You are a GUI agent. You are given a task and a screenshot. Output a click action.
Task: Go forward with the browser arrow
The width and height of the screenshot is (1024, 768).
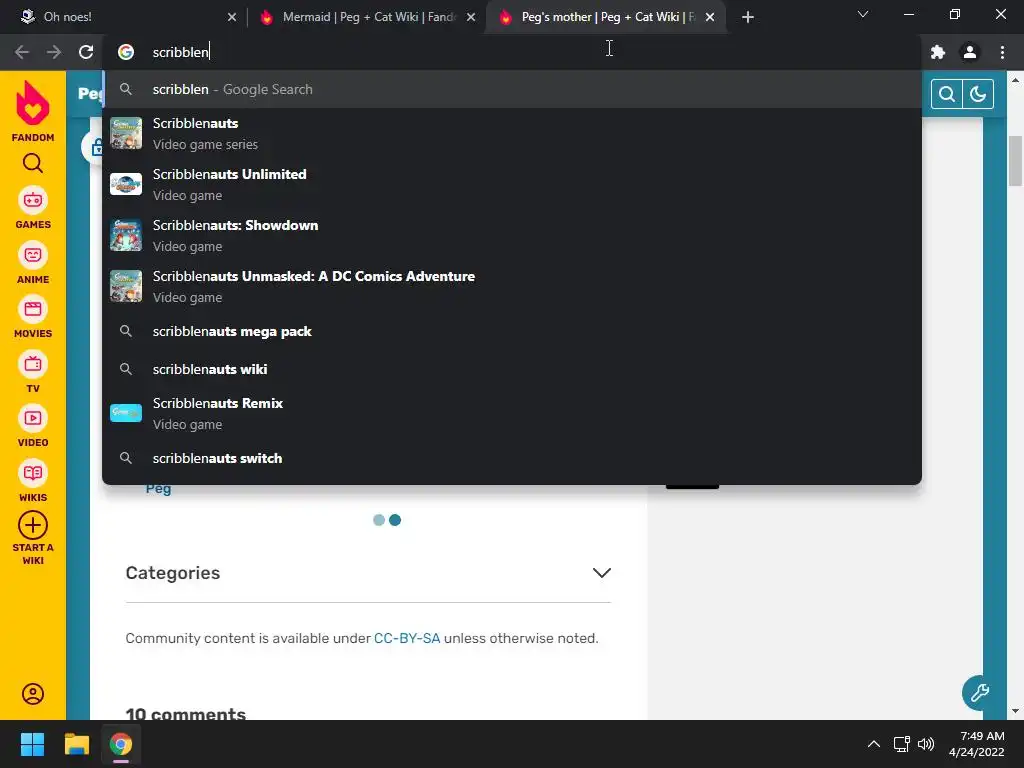click(54, 52)
